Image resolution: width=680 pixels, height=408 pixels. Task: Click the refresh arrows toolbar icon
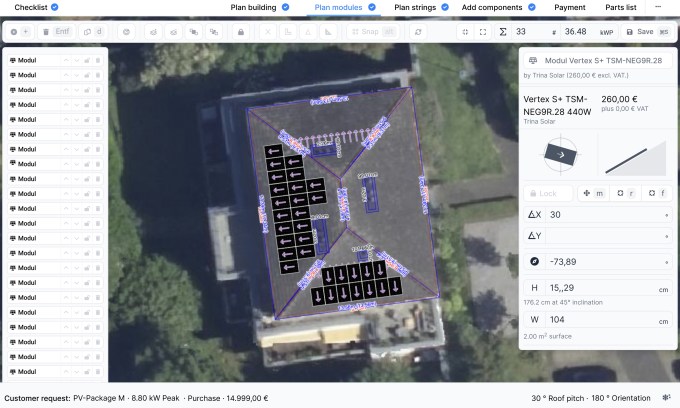coord(418,32)
